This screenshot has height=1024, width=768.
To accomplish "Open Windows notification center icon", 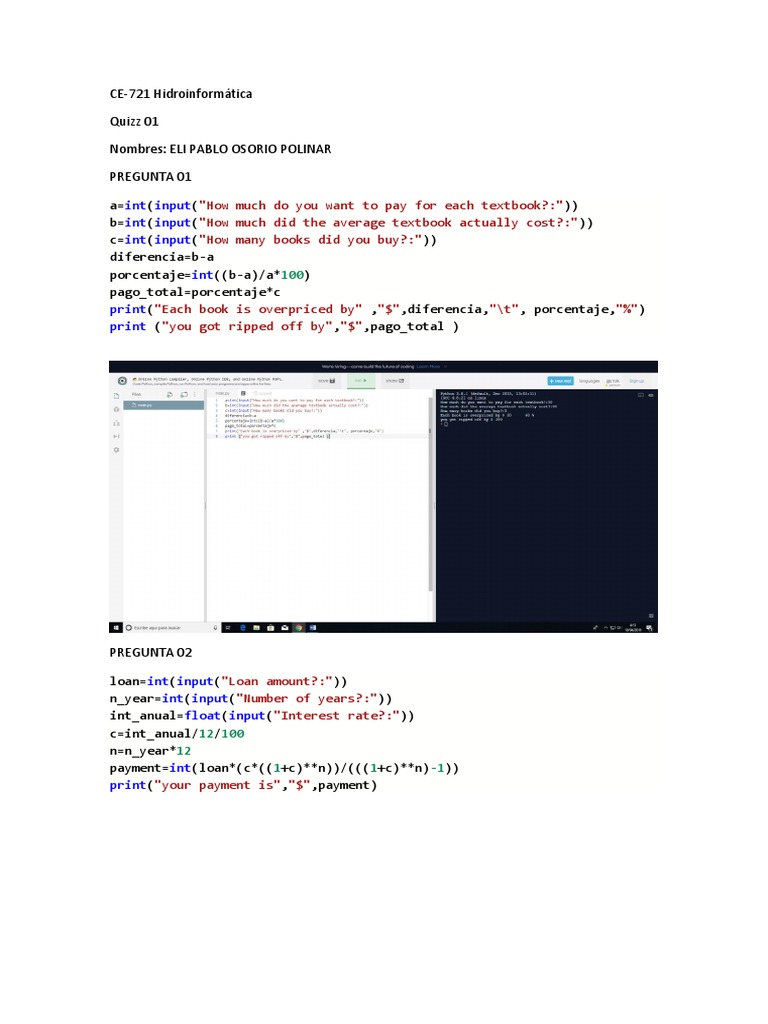I will tap(650, 628).
